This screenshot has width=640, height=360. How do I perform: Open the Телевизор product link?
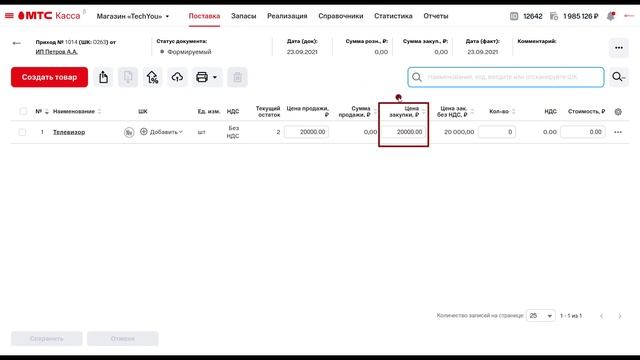tap(69, 132)
